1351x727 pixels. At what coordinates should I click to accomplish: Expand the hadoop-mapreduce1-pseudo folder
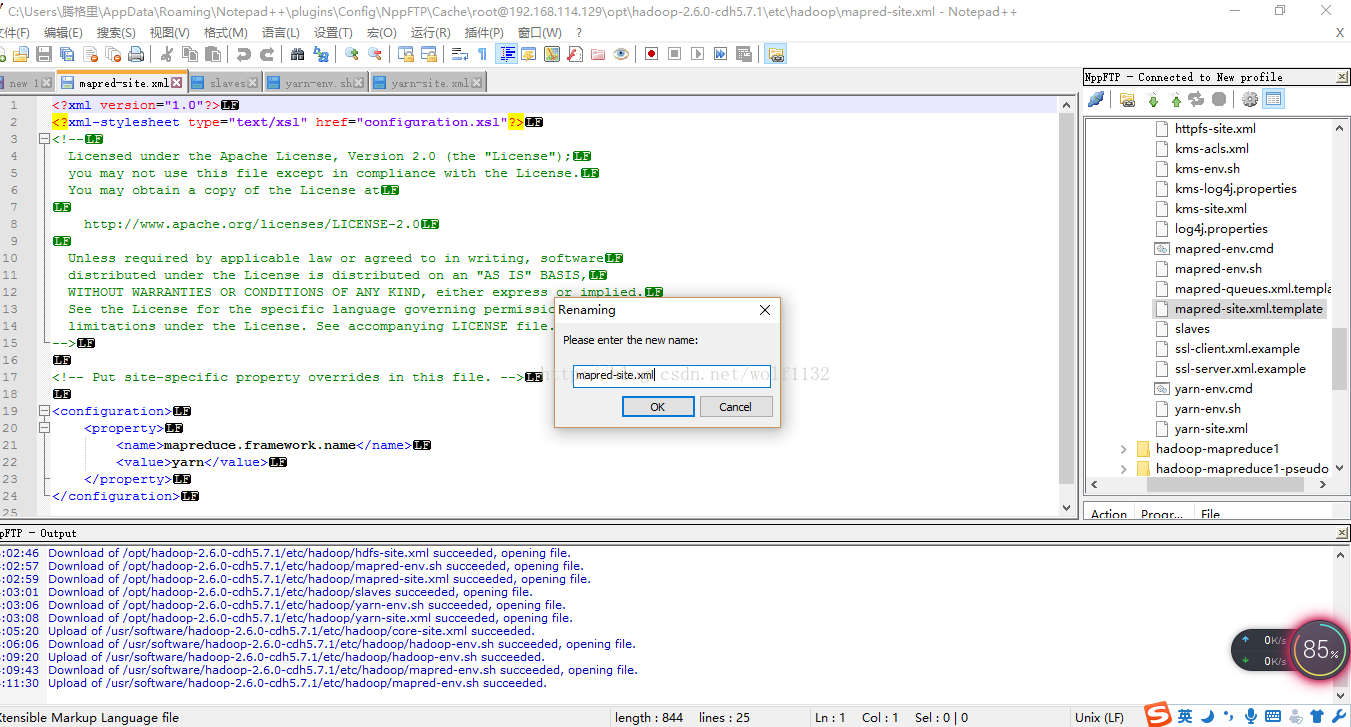coord(1124,469)
